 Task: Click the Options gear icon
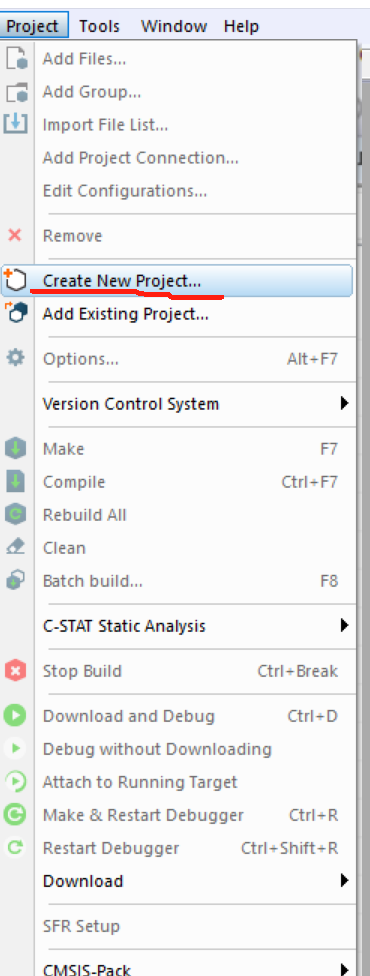[15, 358]
